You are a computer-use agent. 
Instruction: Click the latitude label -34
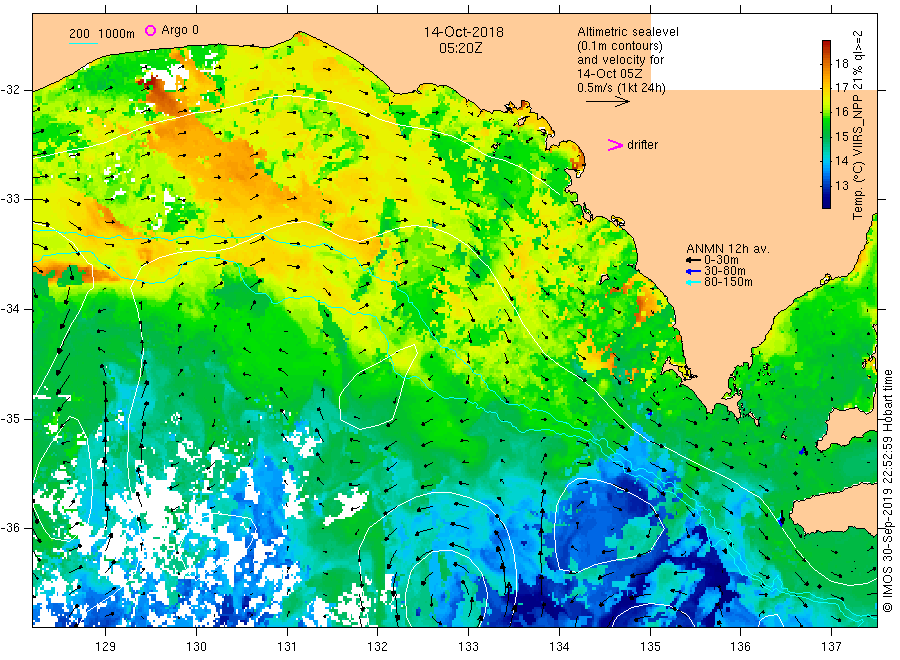tap(10, 309)
